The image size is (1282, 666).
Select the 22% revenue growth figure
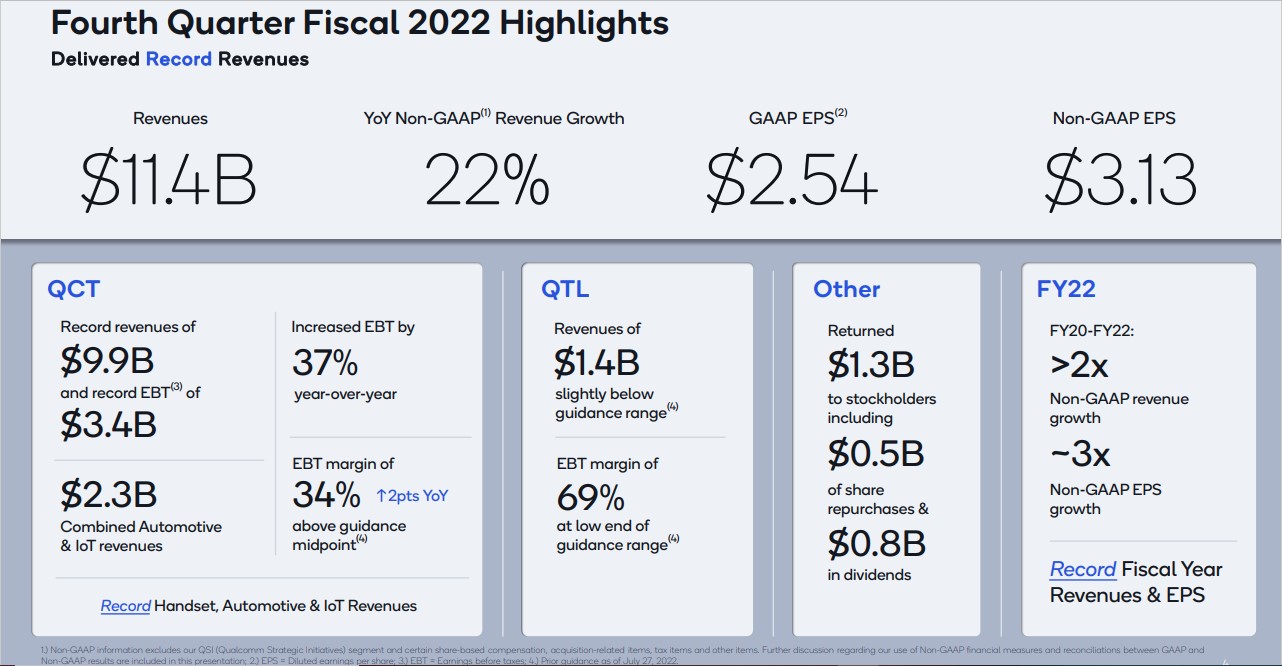click(487, 181)
